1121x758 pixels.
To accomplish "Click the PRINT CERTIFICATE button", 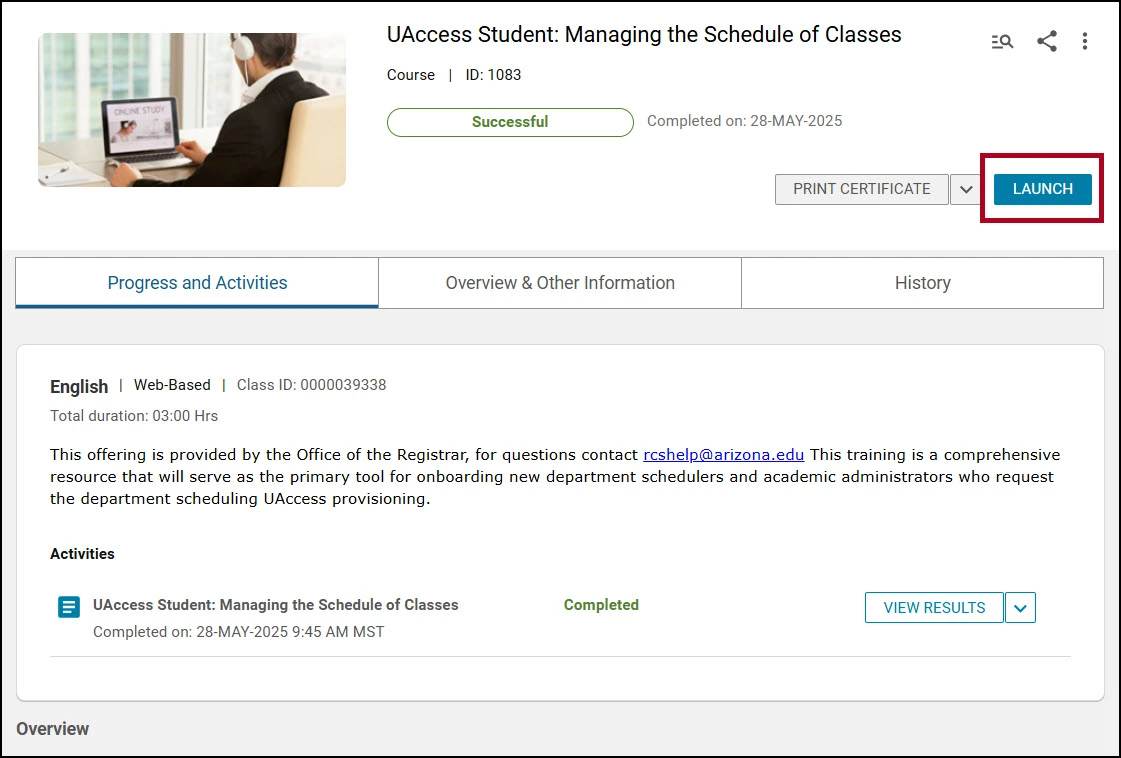I will pyautogui.click(x=861, y=190).
